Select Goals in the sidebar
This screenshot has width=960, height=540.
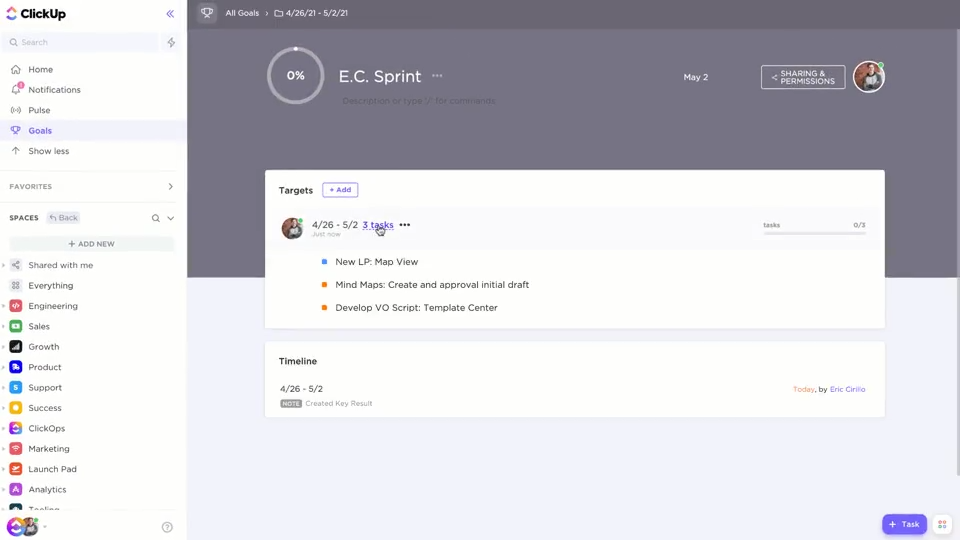(40, 130)
